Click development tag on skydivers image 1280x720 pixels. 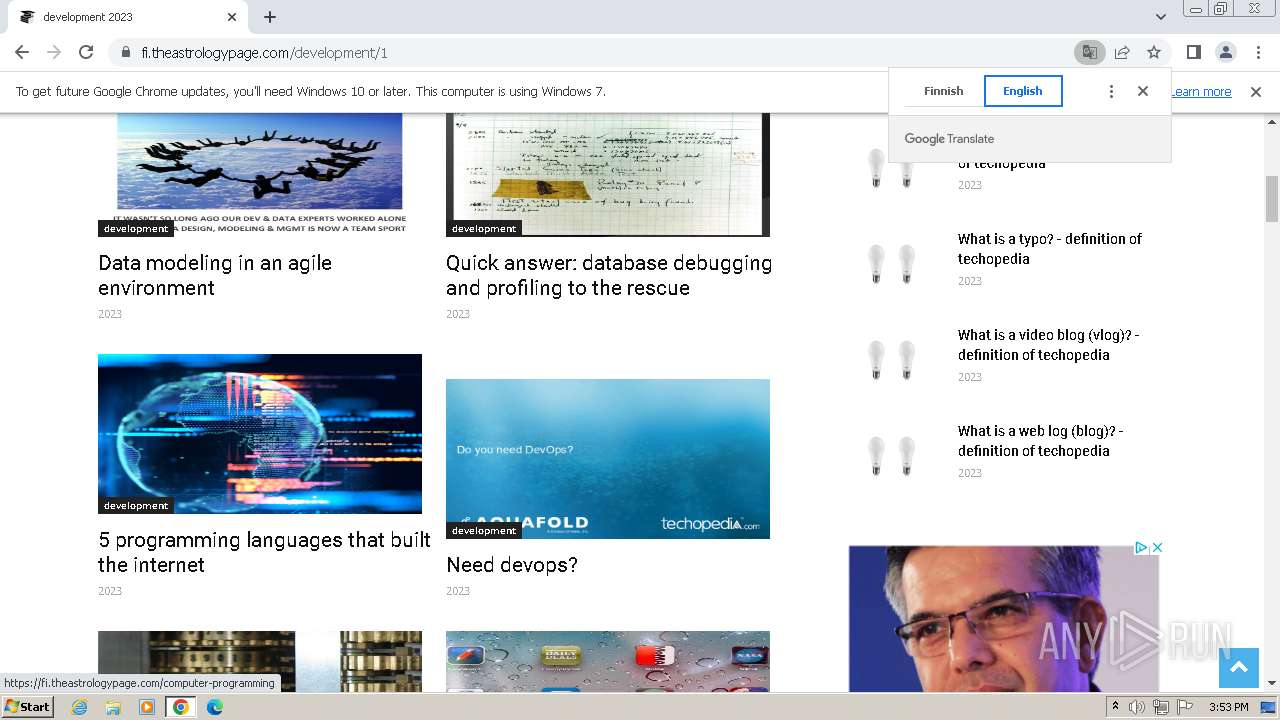136,229
